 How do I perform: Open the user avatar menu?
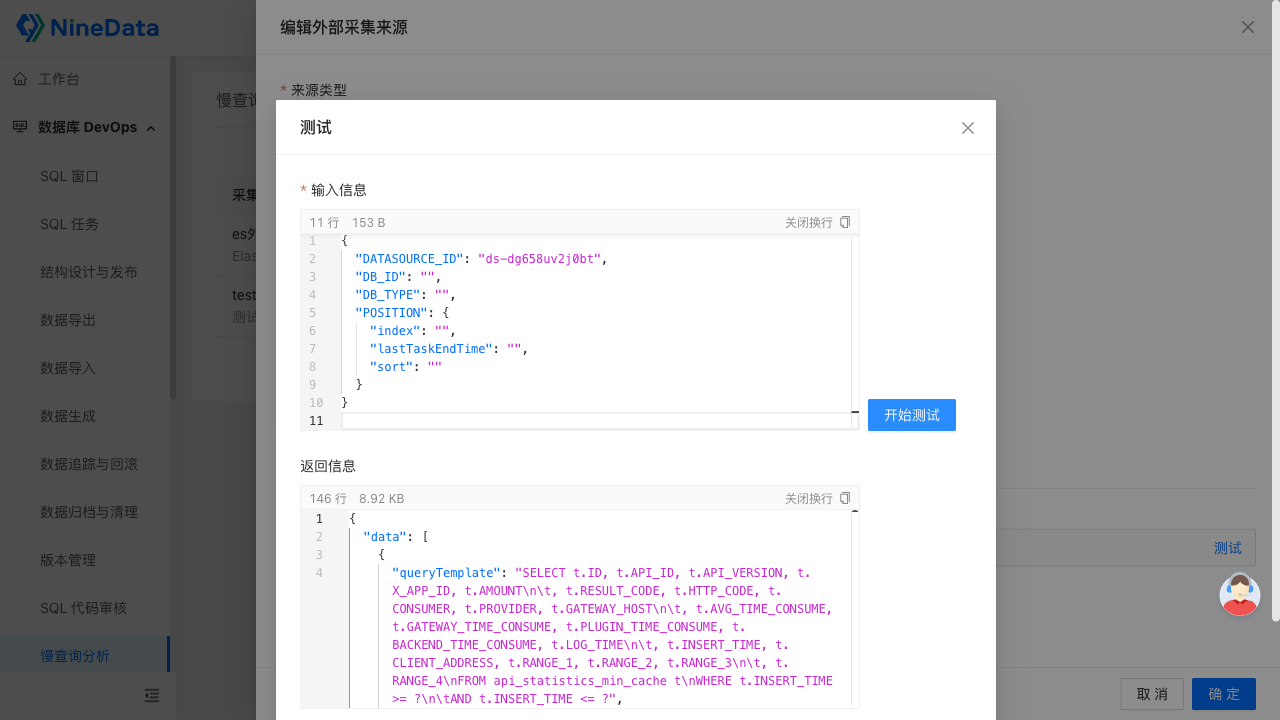[1239, 594]
